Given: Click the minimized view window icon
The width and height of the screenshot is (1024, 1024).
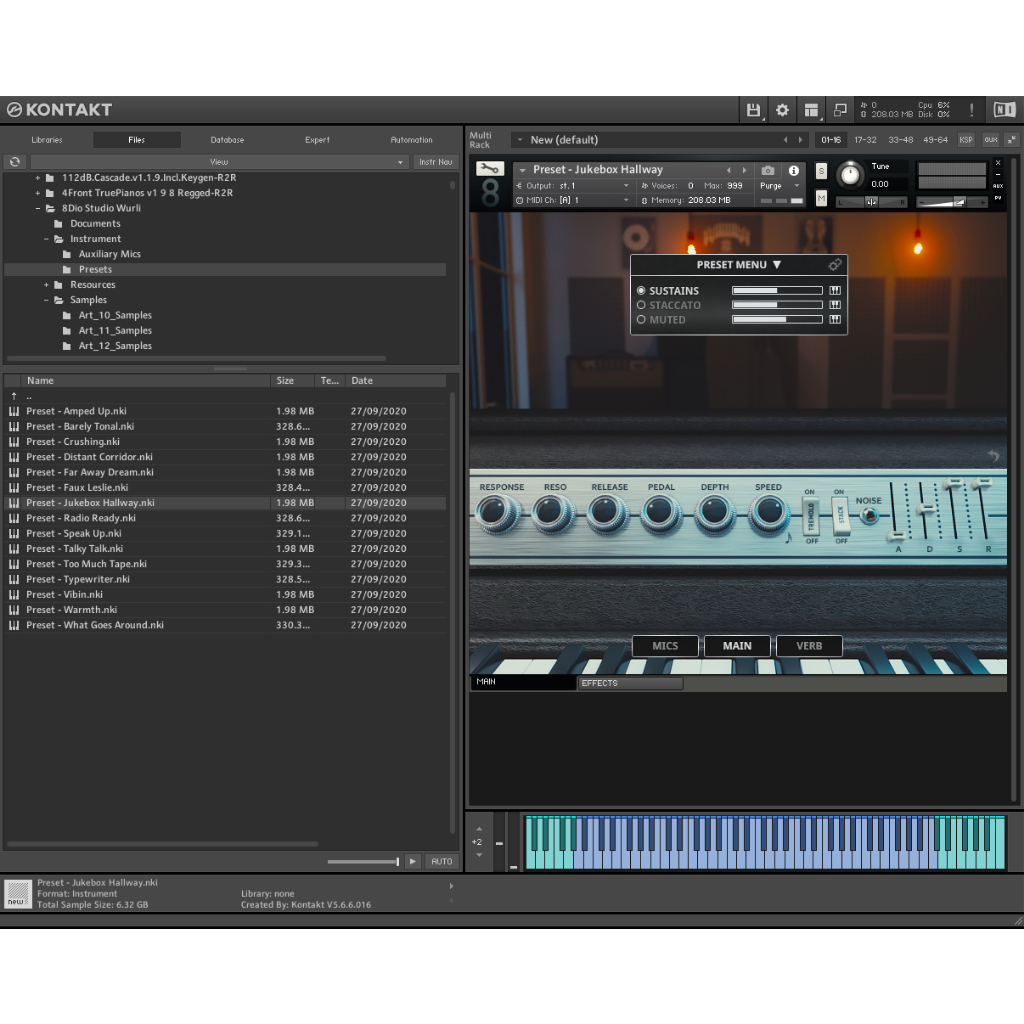Looking at the screenshot, I should pyautogui.click(x=840, y=110).
